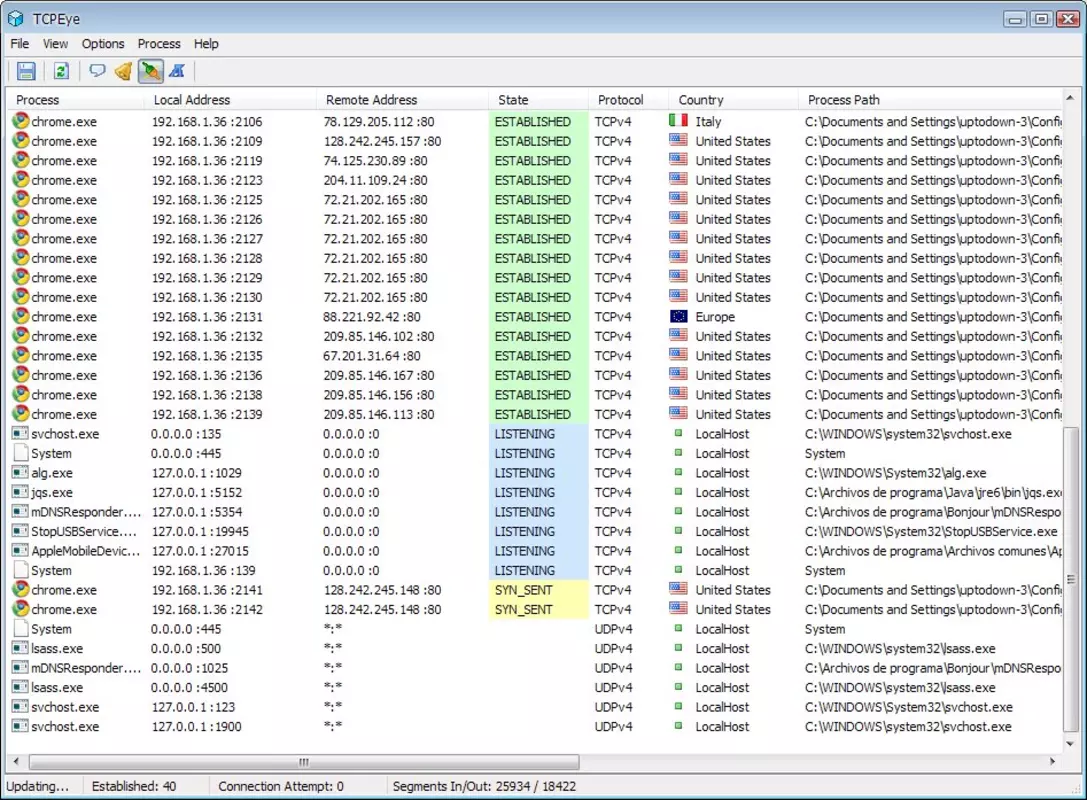
Task: Click the horizontal scrollbar left arrow
Action: coord(16,761)
